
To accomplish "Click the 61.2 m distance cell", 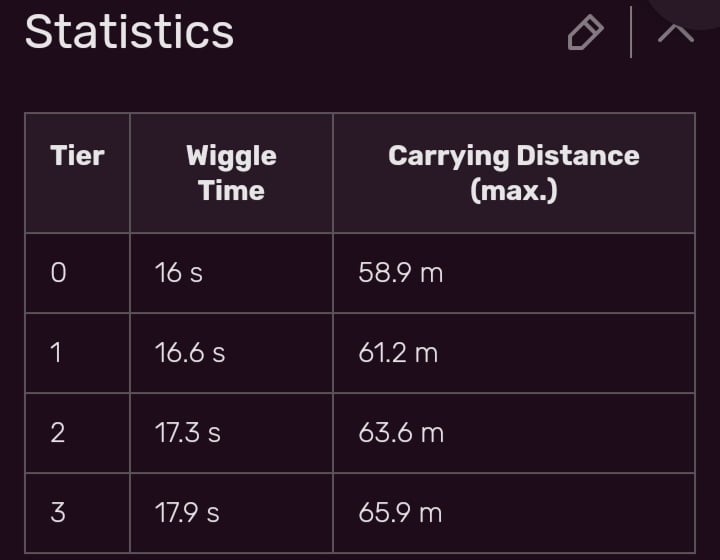I will pyautogui.click(x=514, y=353).
